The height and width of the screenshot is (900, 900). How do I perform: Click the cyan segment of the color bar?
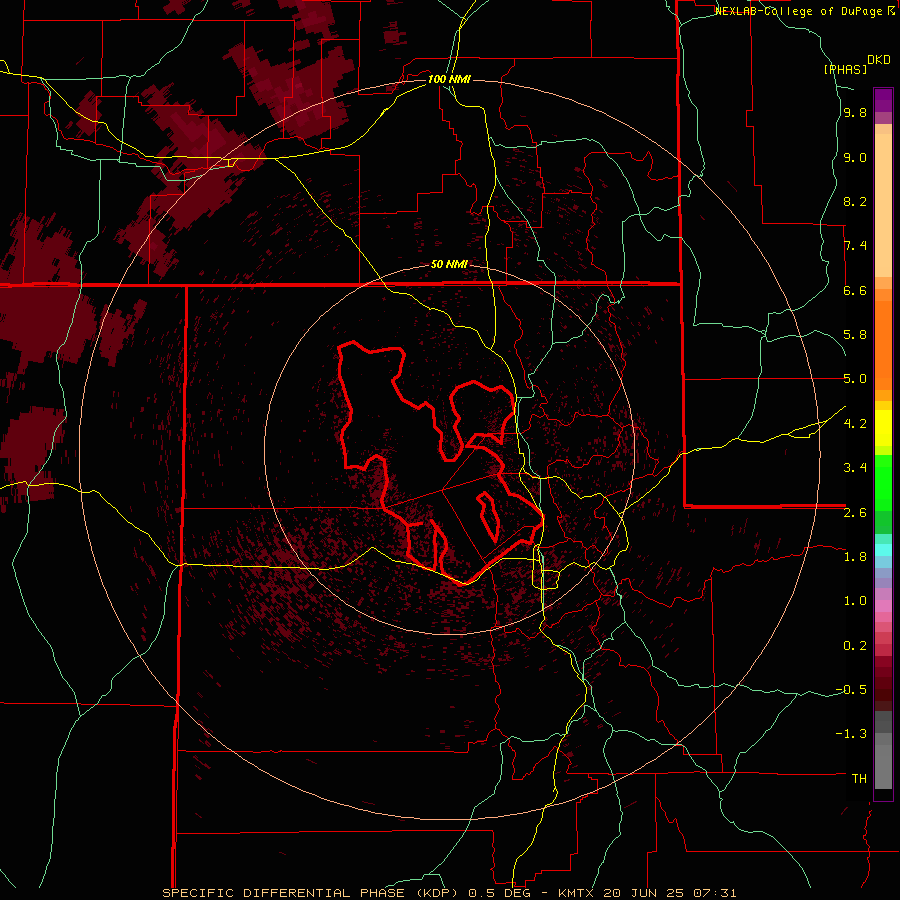tap(883, 550)
